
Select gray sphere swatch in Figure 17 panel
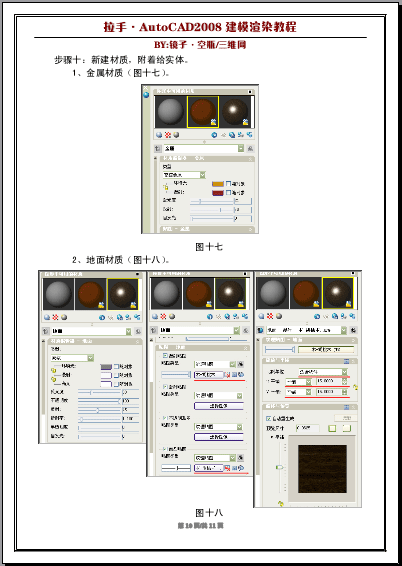click(x=171, y=112)
